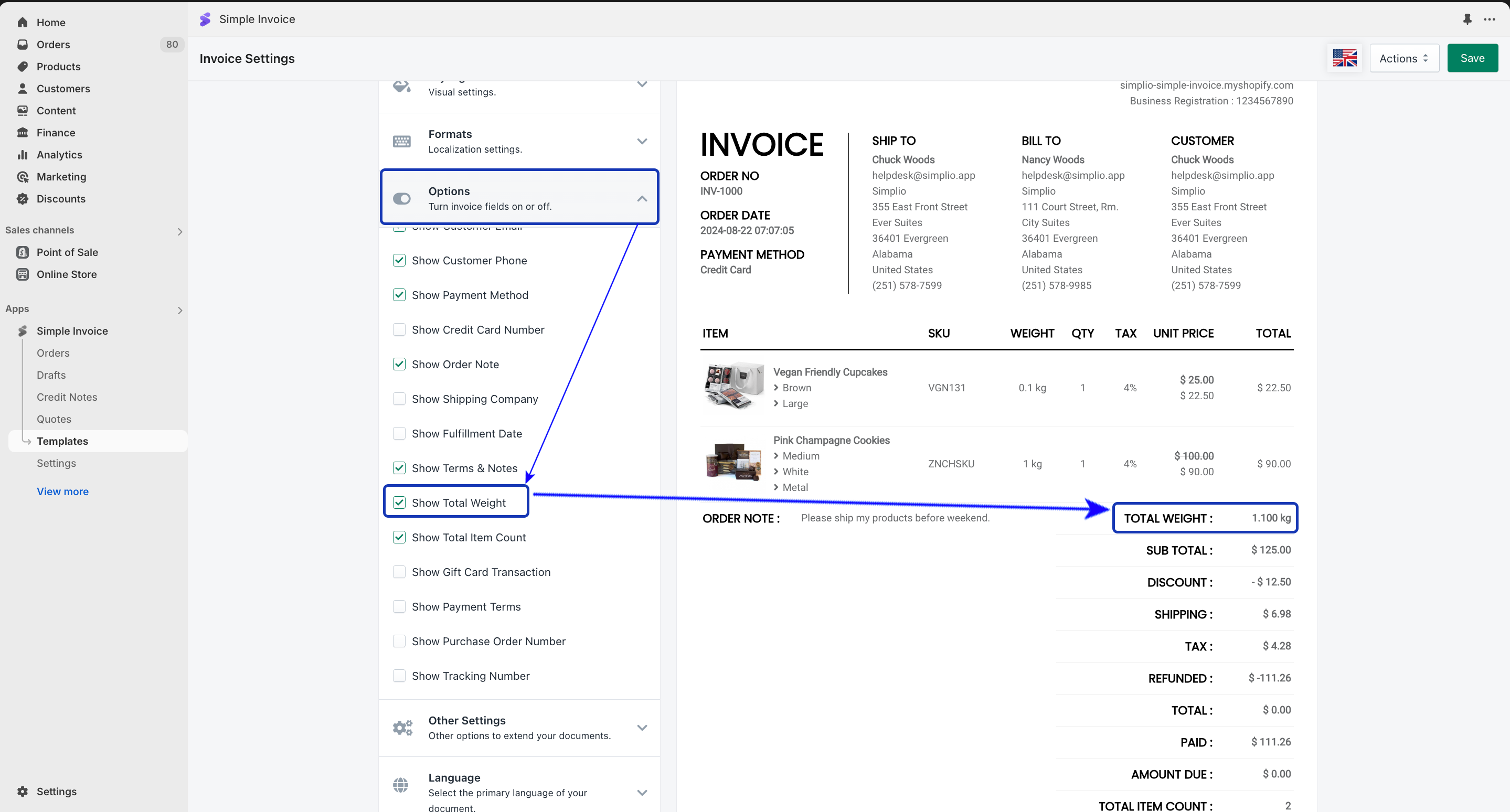Viewport: 1510px width, 812px height.
Task: Open the Actions dropdown
Action: click(1404, 58)
